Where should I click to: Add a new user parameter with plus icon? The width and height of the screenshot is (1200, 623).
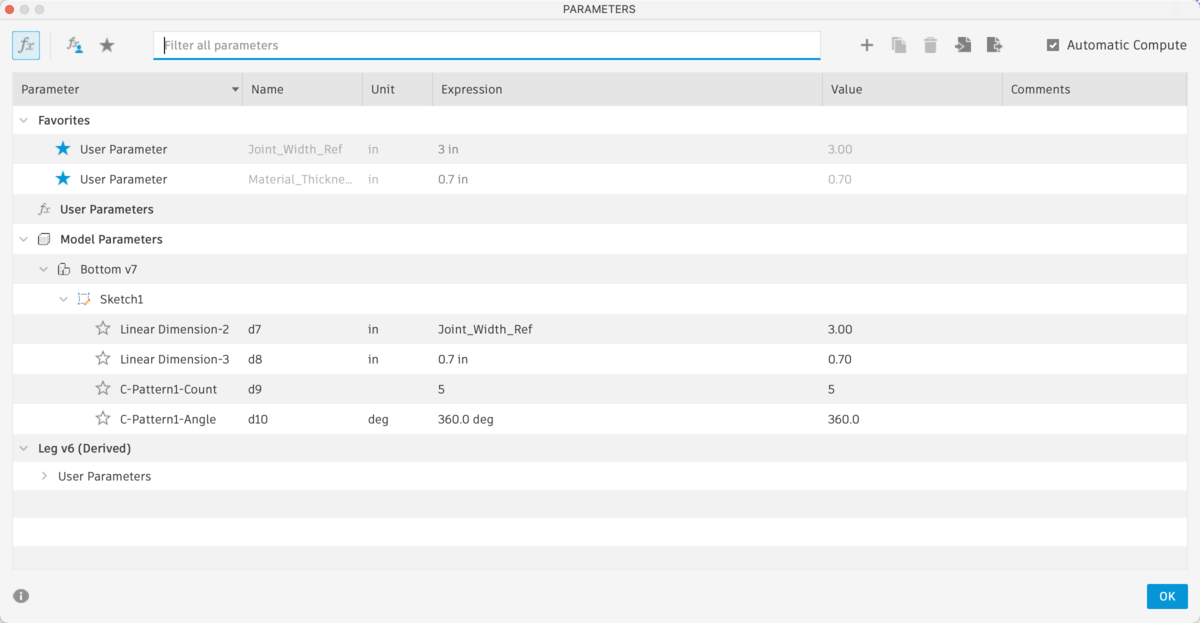(866, 45)
